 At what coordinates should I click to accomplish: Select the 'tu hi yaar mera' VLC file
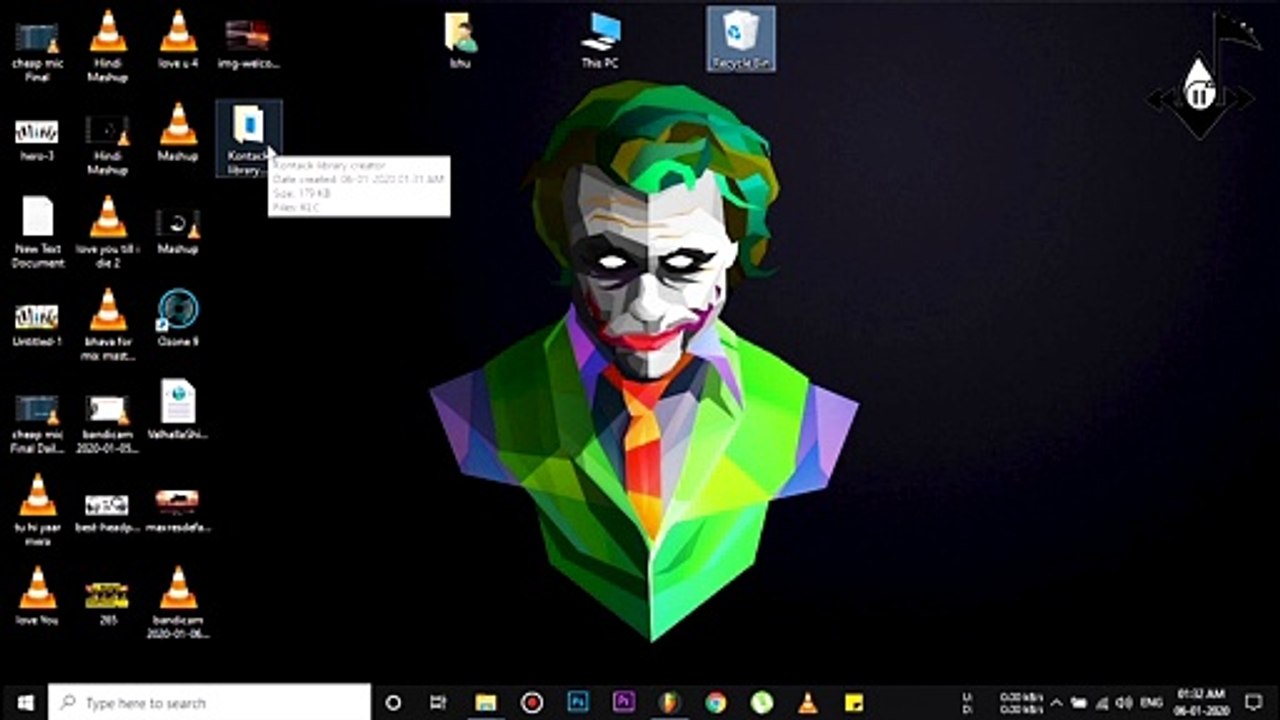click(37, 510)
